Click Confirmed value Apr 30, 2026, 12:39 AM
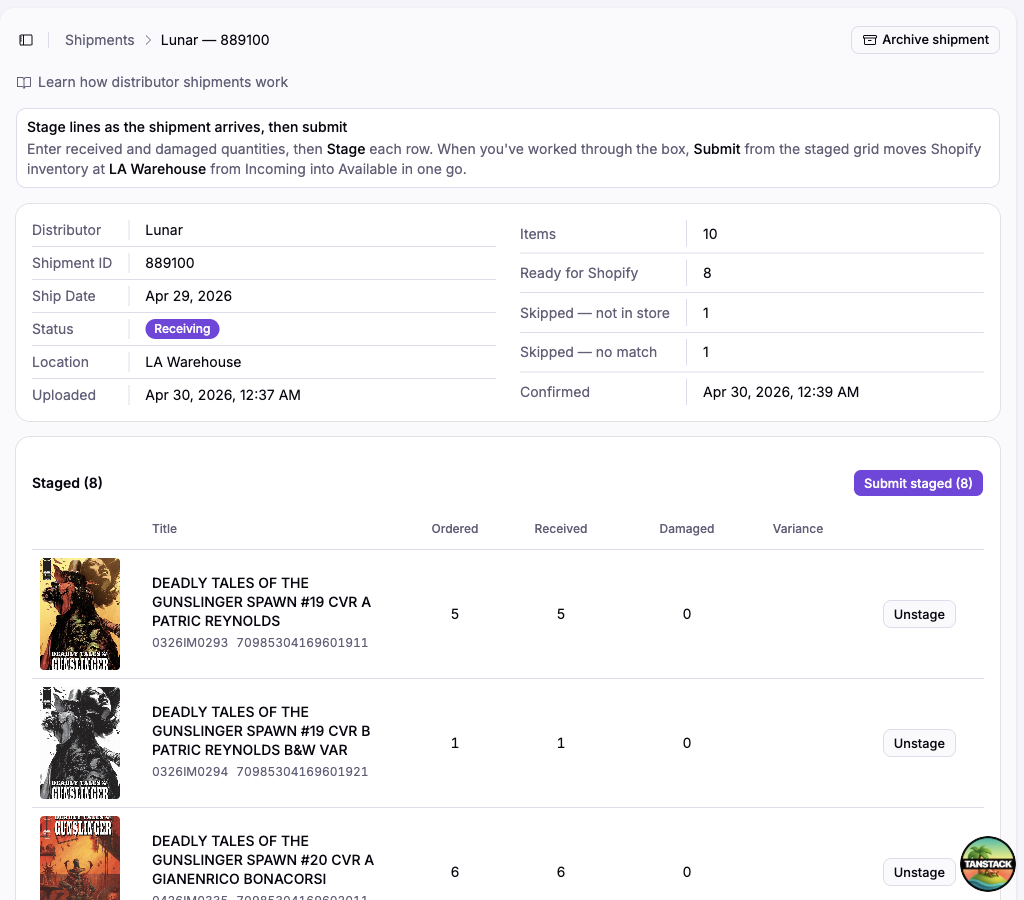The width and height of the screenshot is (1024, 900). [x=781, y=392]
